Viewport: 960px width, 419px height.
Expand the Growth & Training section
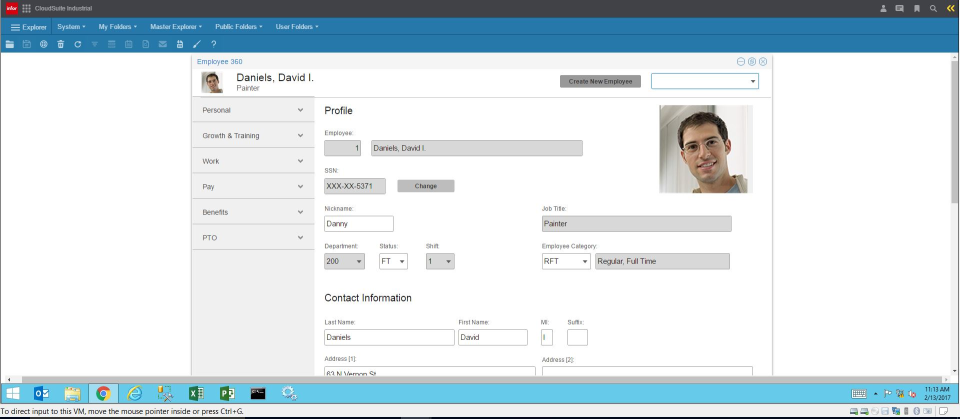point(252,135)
